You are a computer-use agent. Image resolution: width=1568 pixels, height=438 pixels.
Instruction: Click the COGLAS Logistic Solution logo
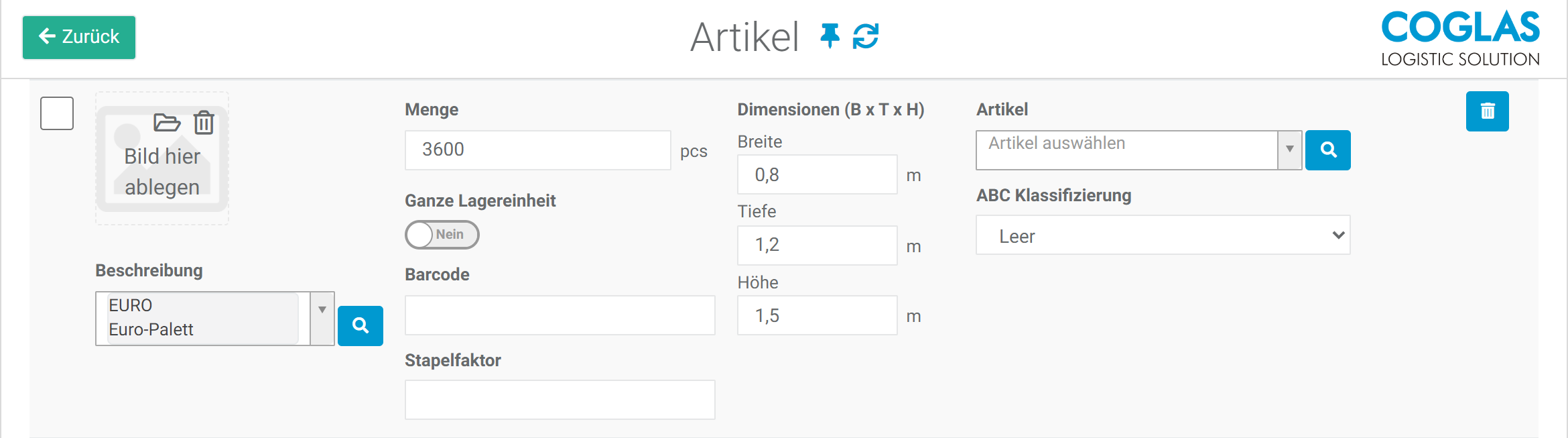point(1459,37)
